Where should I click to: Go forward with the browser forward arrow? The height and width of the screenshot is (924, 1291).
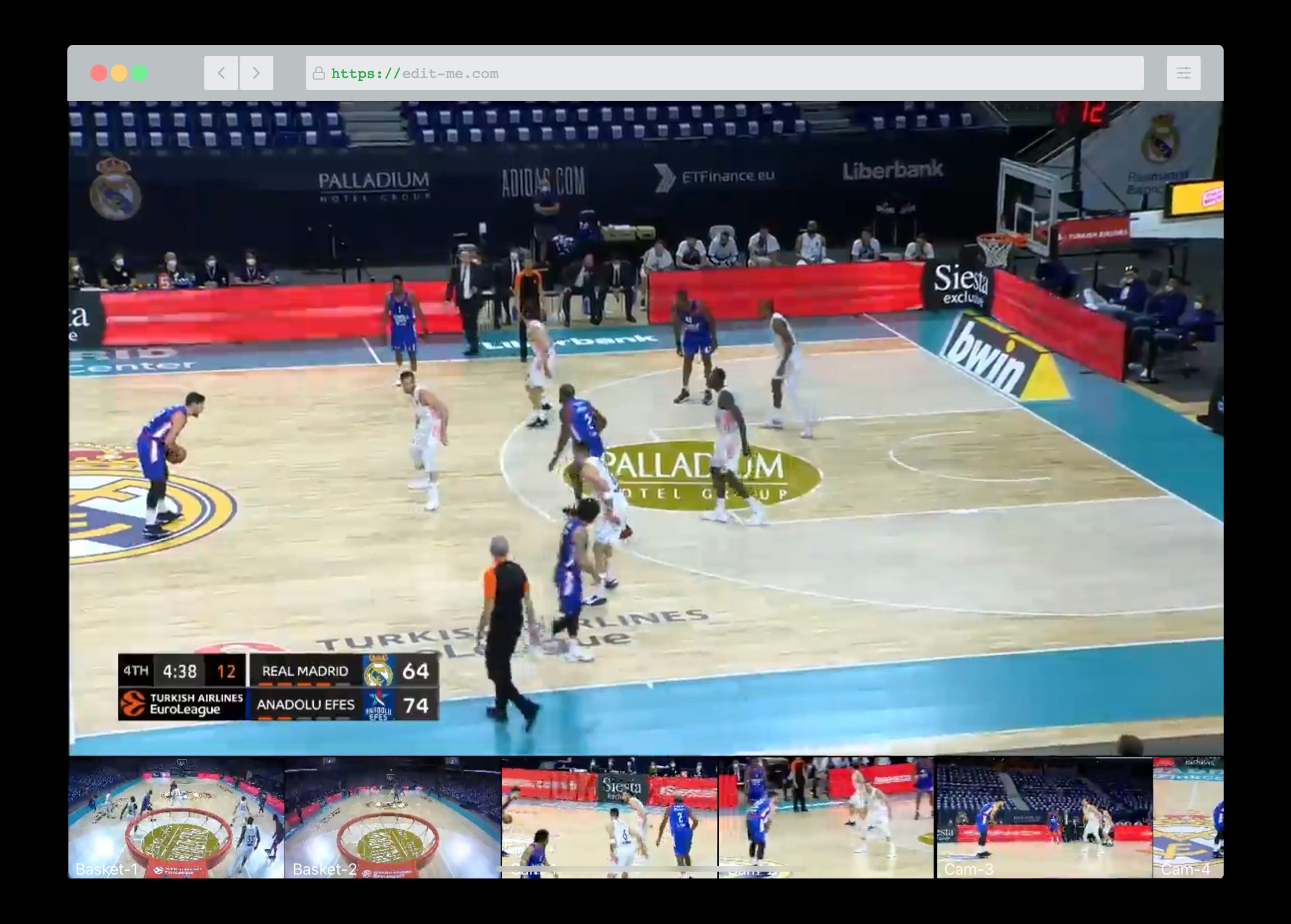point(256,73)
